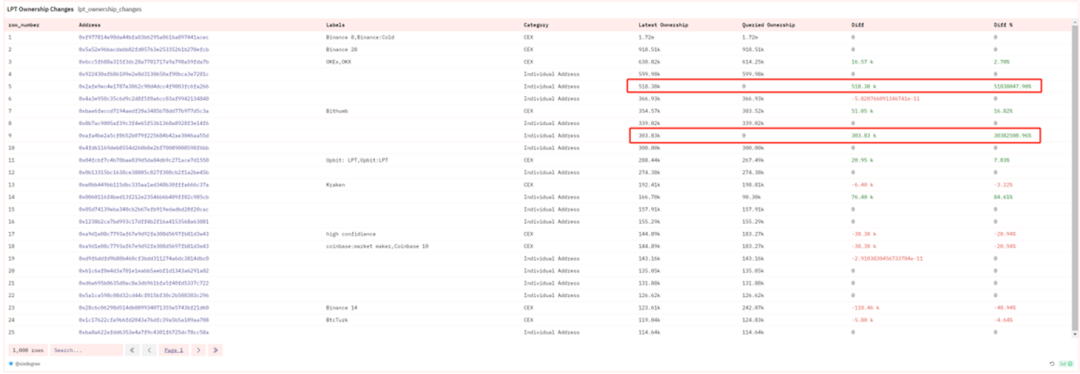Open the Bithumb address link in row 7

tap(144, 111)
